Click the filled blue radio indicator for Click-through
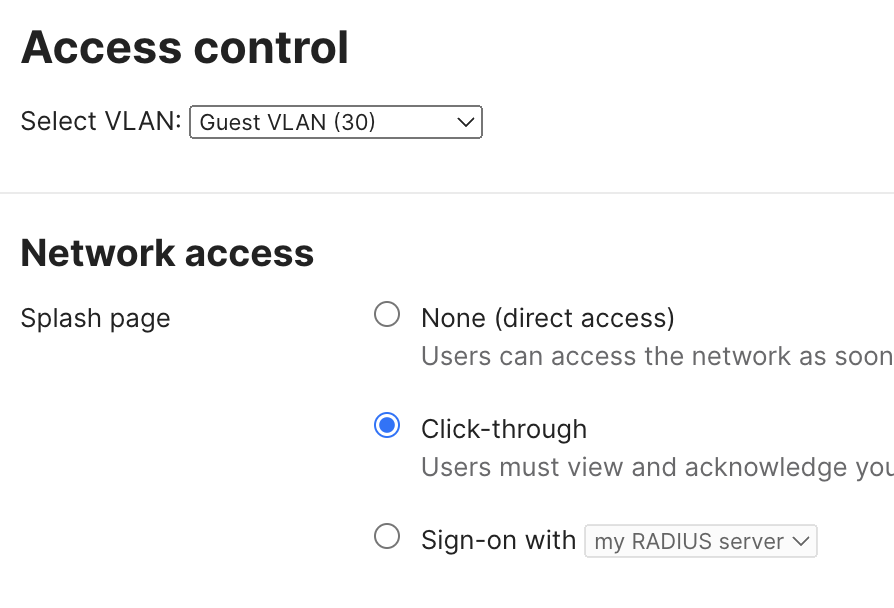The height and width of the screenshot is (608, 894). tap(387, 425)
